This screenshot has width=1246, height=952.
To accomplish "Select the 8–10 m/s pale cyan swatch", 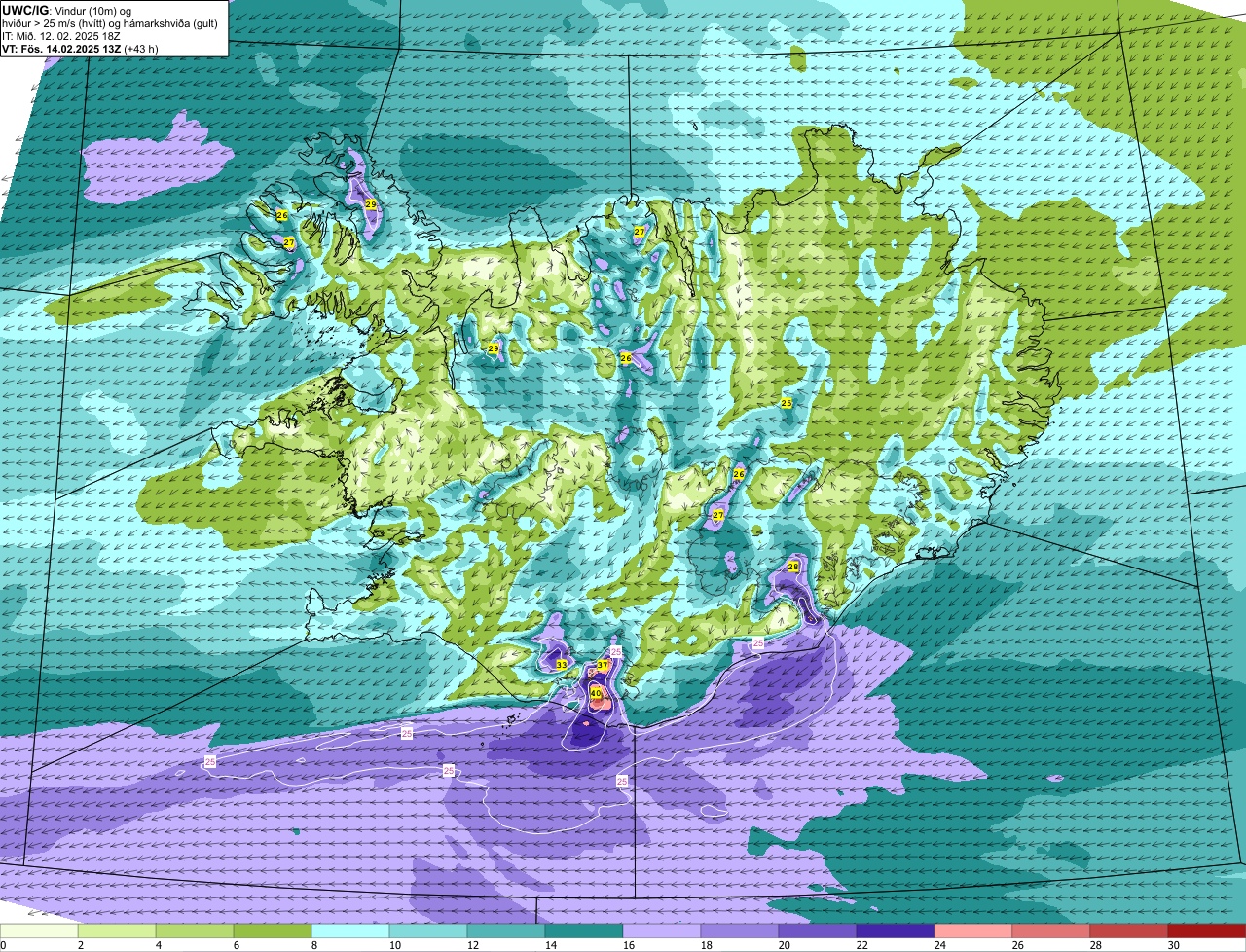I will (350, 932).
